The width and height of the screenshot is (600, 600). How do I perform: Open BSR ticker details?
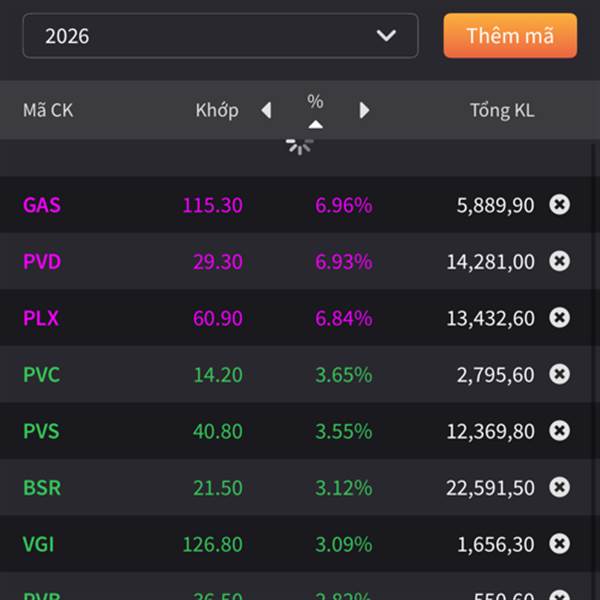[x=42, y=487]
